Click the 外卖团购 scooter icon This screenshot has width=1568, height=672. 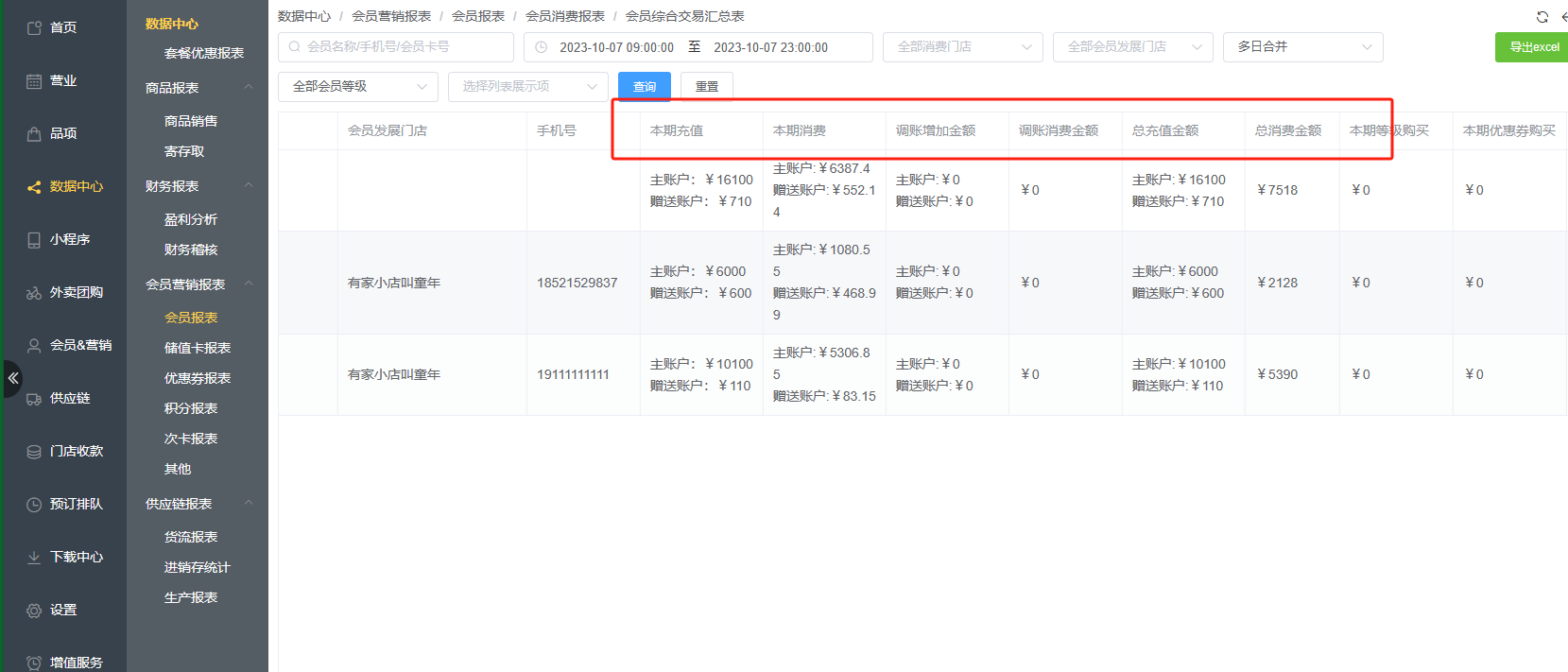point(34,293)
